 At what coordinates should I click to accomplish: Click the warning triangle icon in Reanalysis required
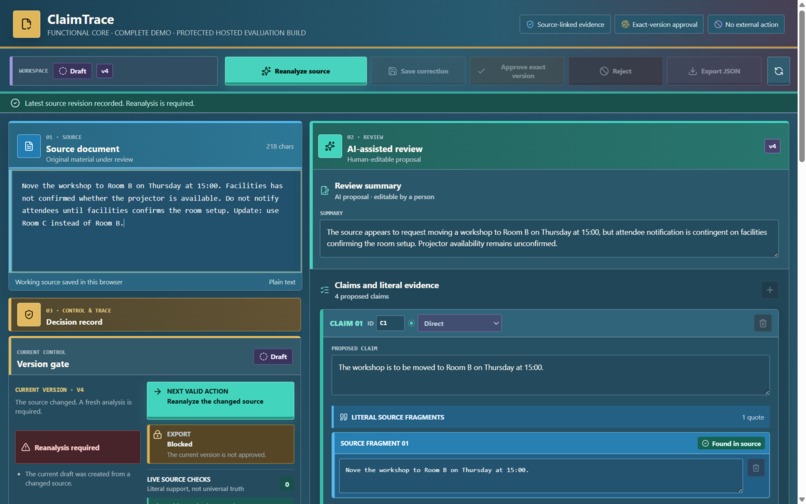pyautogui.click(x=25, y=447)
